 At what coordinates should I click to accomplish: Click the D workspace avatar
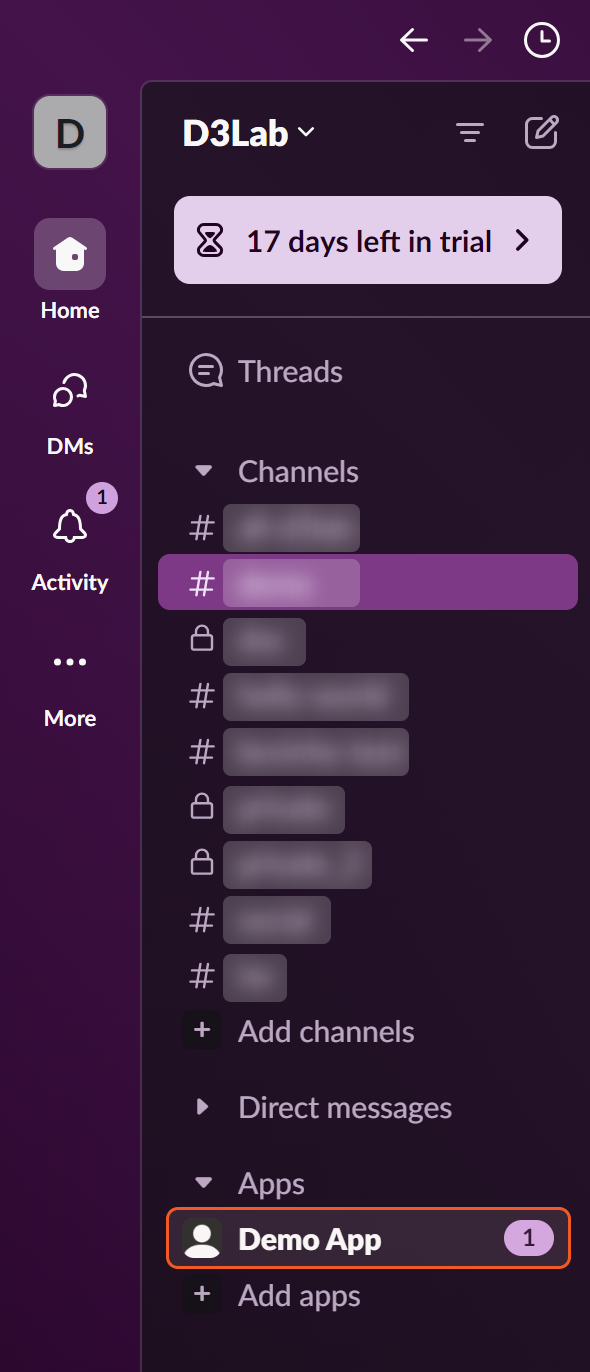pyautogui.click(x=70, y=132)
